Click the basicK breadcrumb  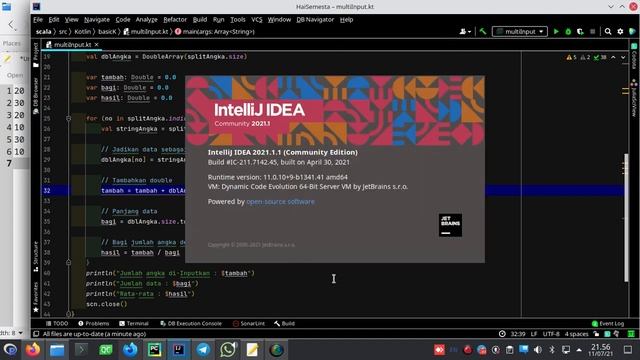tap(107, 31)
